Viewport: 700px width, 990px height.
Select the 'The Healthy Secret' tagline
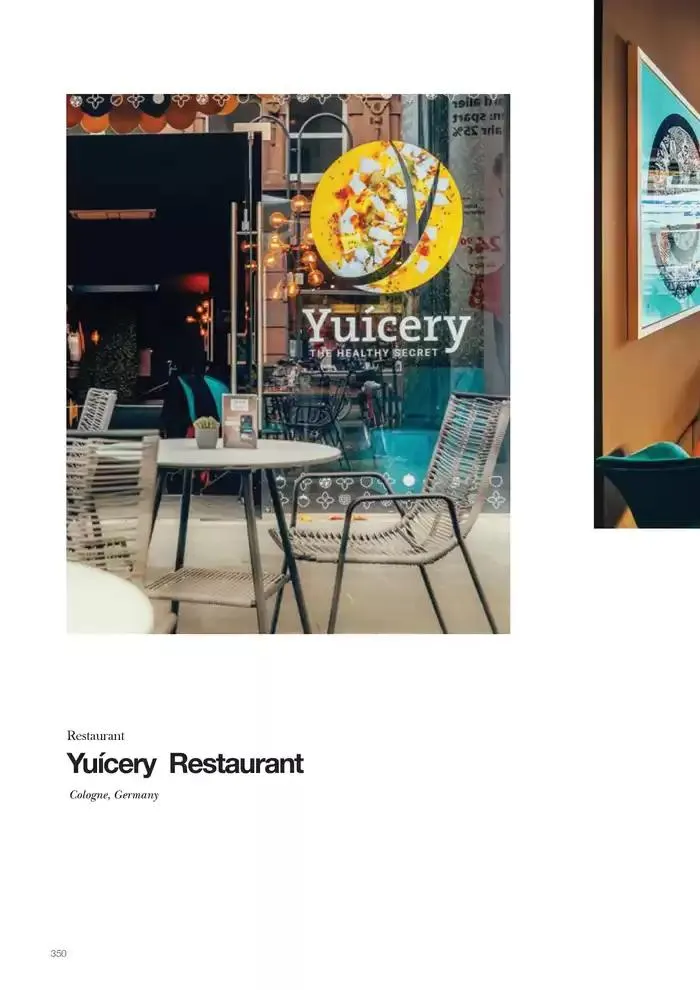(x=373, y=352)
